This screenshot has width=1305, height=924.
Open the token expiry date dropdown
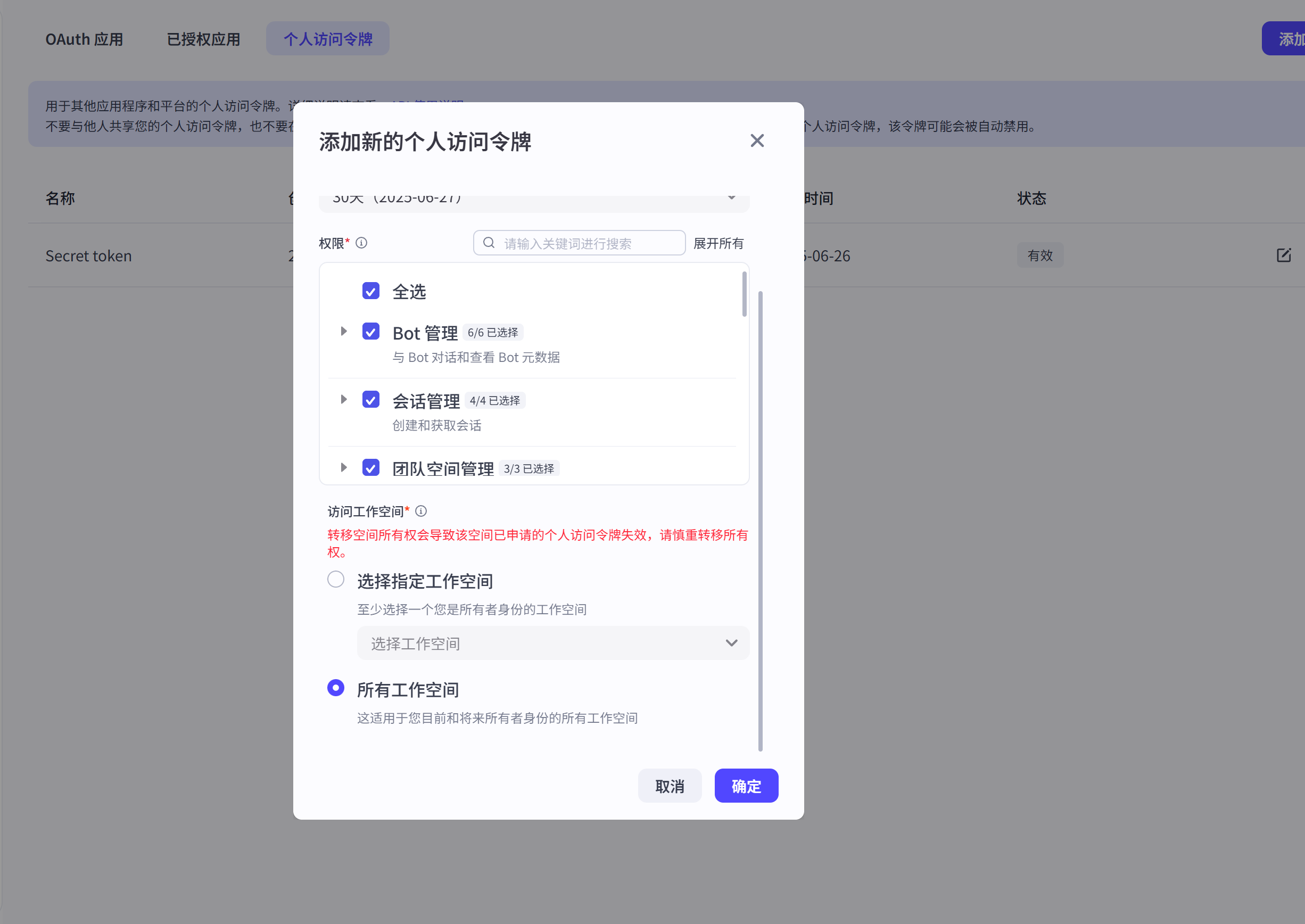(732, 198)
